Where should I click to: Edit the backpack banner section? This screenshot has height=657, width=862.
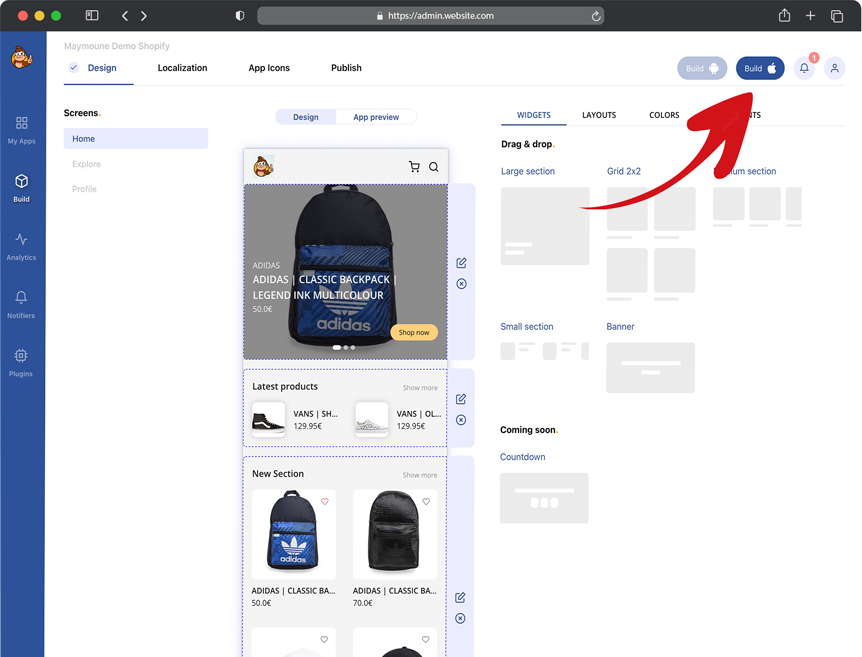coord(461,263)
